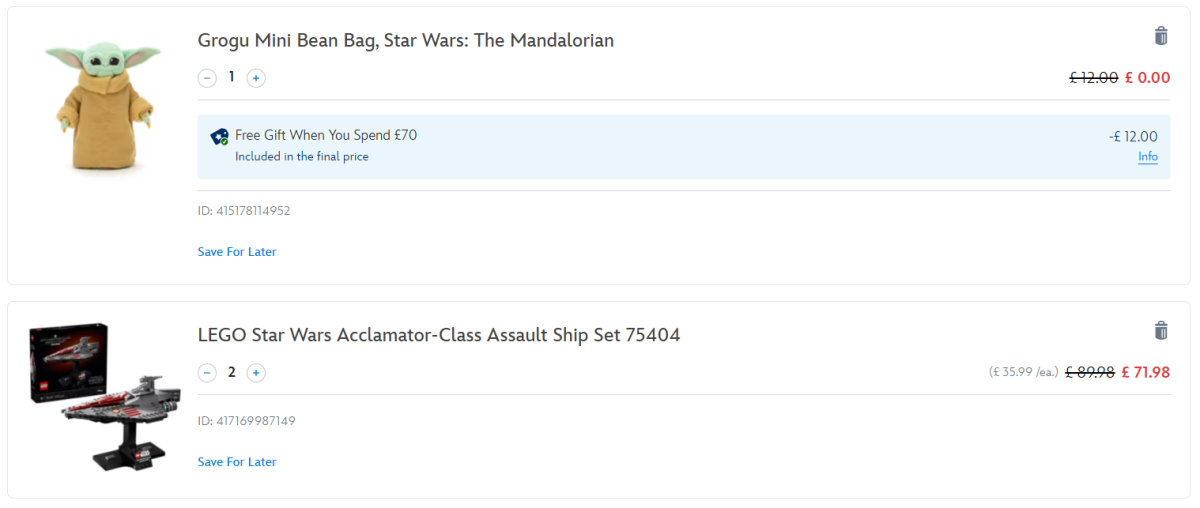Viewport: 1200px width, 508px height.
Task: Click the free gift promotion tag icon
Action: [x=220, y=137]
